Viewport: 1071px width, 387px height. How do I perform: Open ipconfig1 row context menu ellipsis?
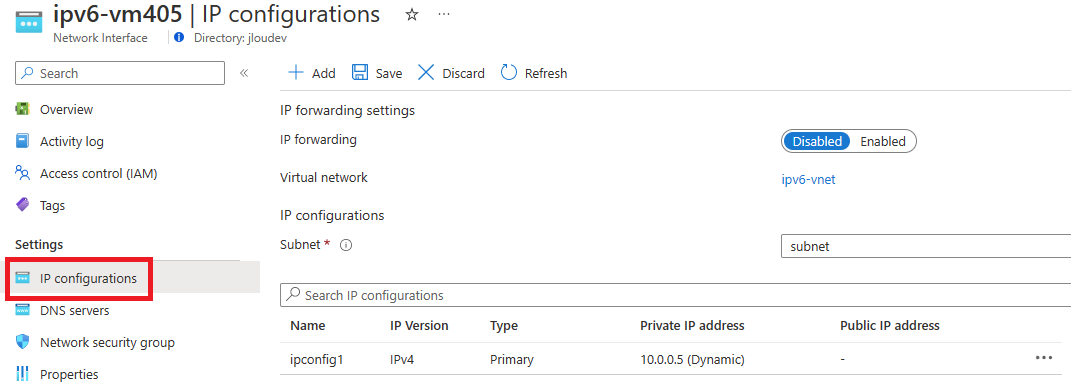pyautogui.click(x=1044, y=358)
